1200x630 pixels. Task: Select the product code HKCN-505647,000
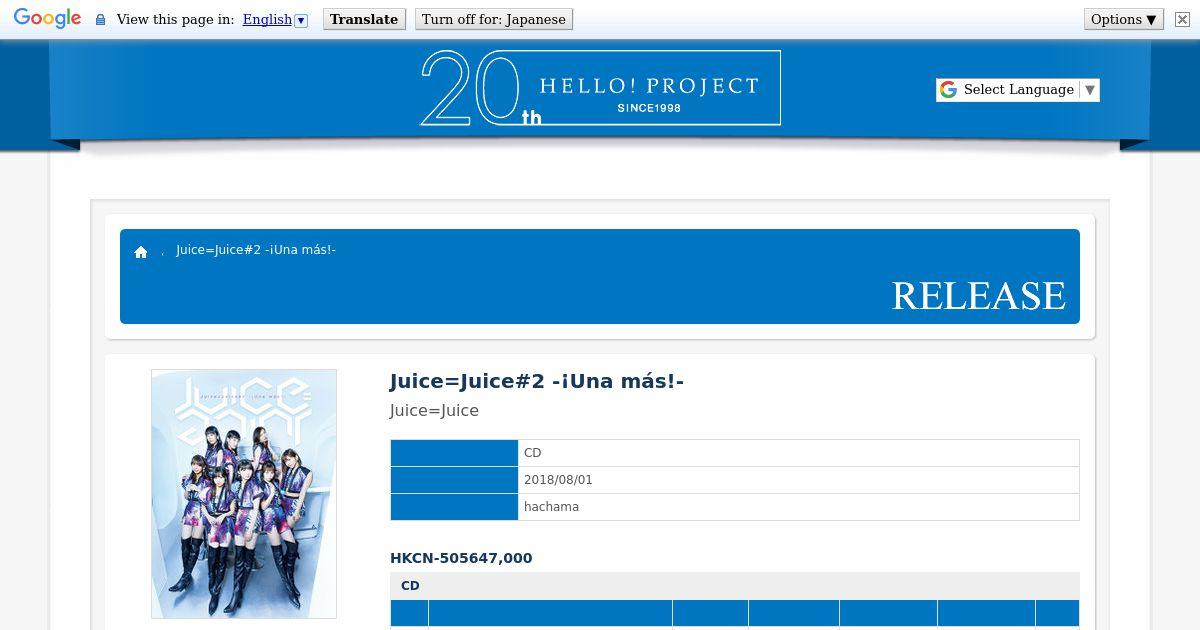(461, 558)
